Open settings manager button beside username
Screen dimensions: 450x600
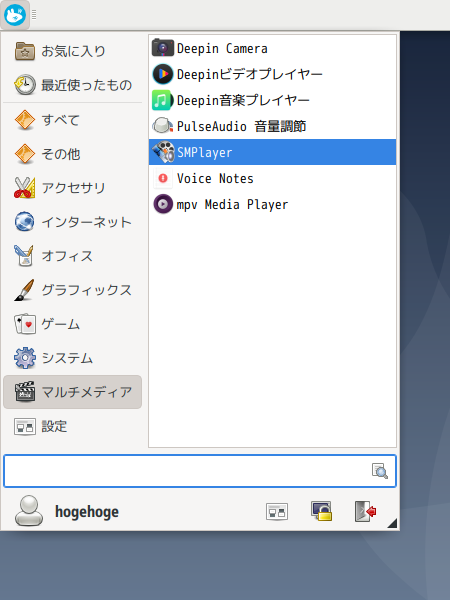[277, 512]
